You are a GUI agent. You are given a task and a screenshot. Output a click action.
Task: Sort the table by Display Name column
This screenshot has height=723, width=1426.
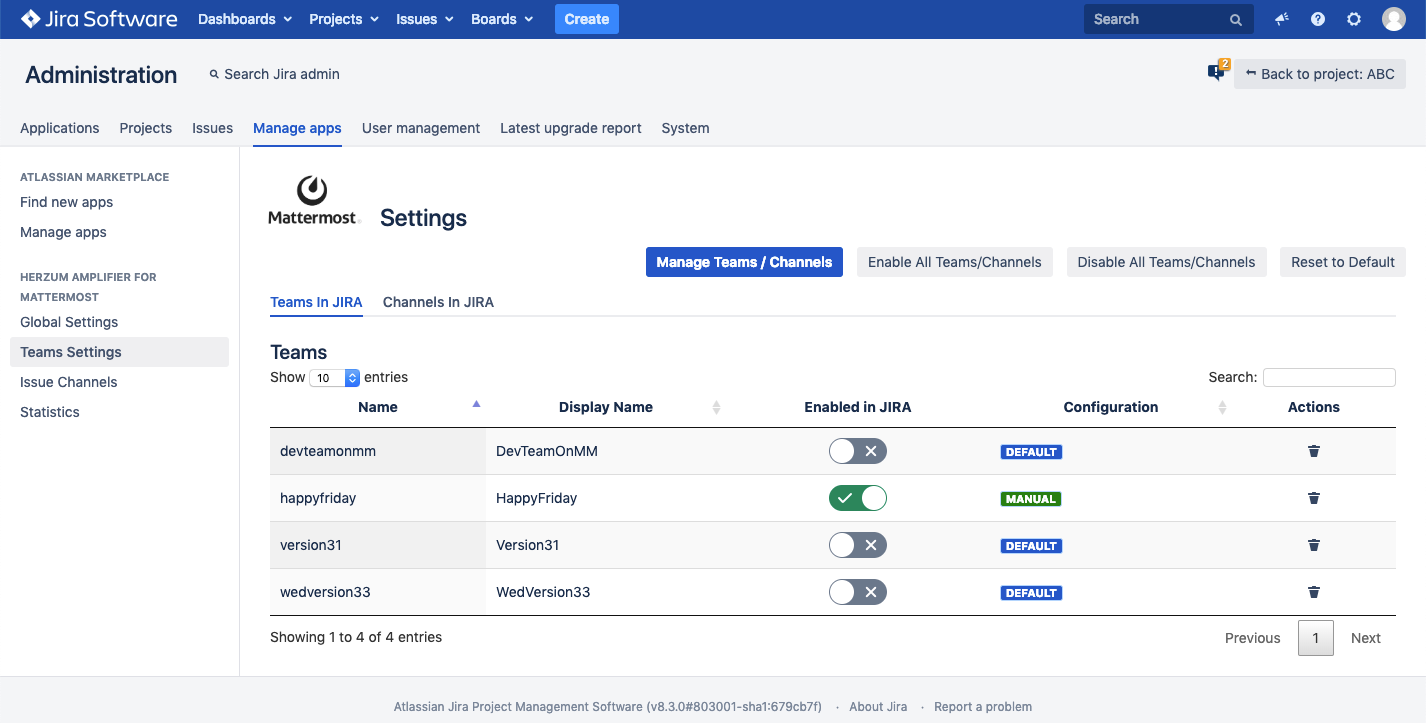pos(606,407)
